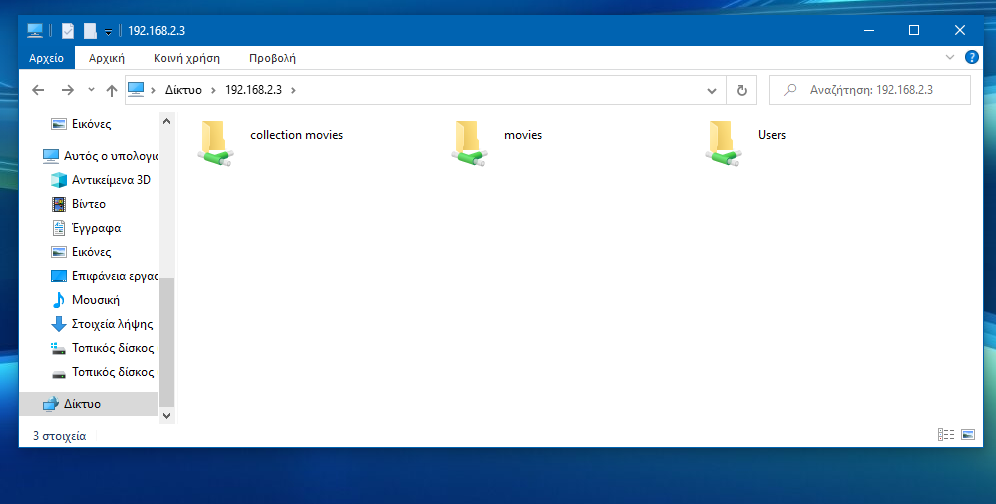Refresh the current folder view
The height and width of the screenshot is (504, 996).
(741, 90)
